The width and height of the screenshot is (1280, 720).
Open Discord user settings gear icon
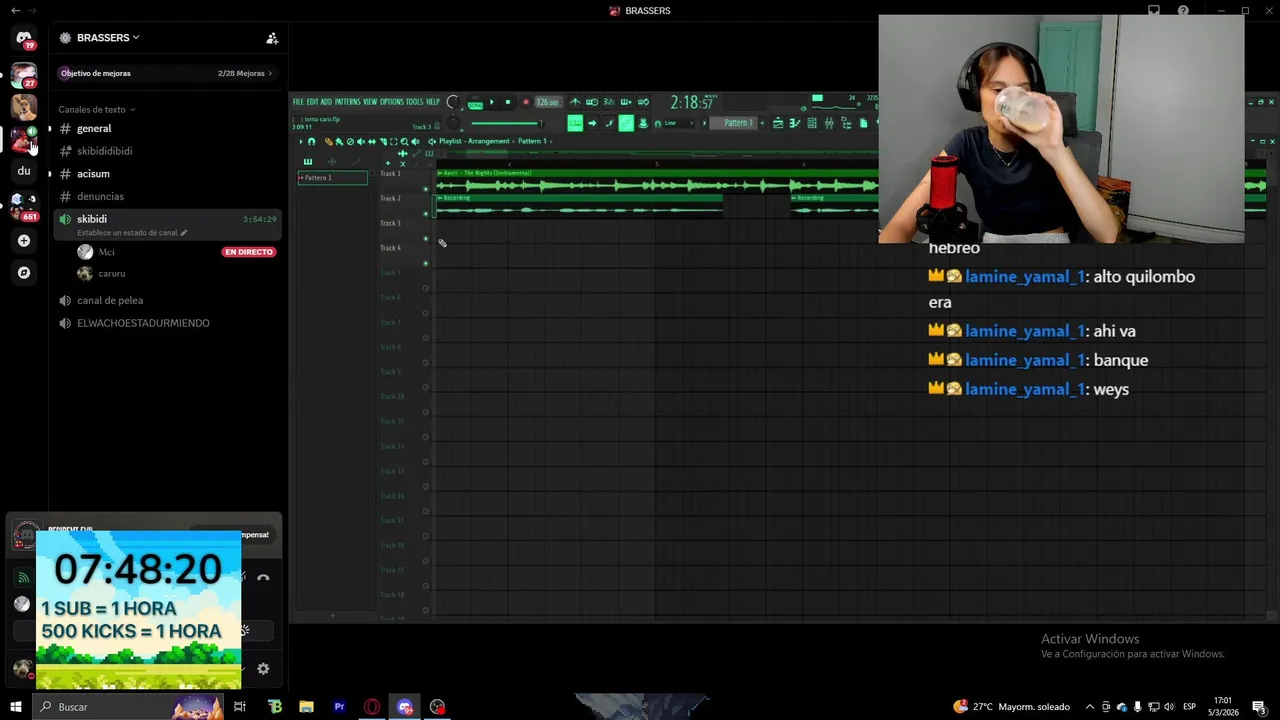263,669
